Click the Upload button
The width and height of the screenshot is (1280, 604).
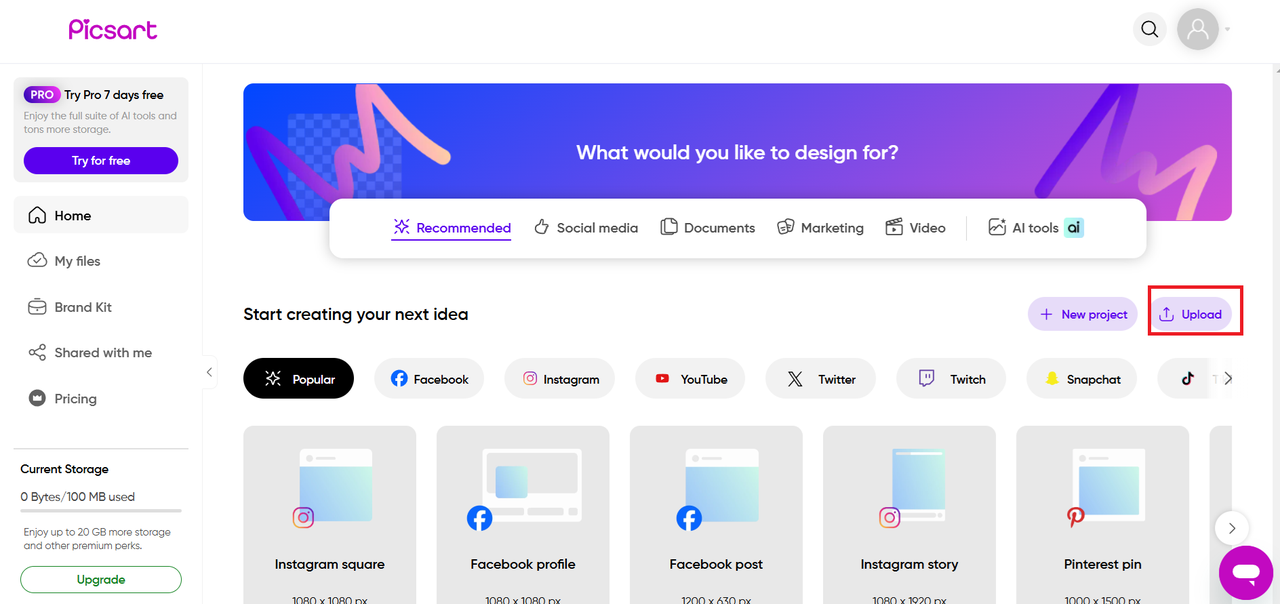[1190, 314]
